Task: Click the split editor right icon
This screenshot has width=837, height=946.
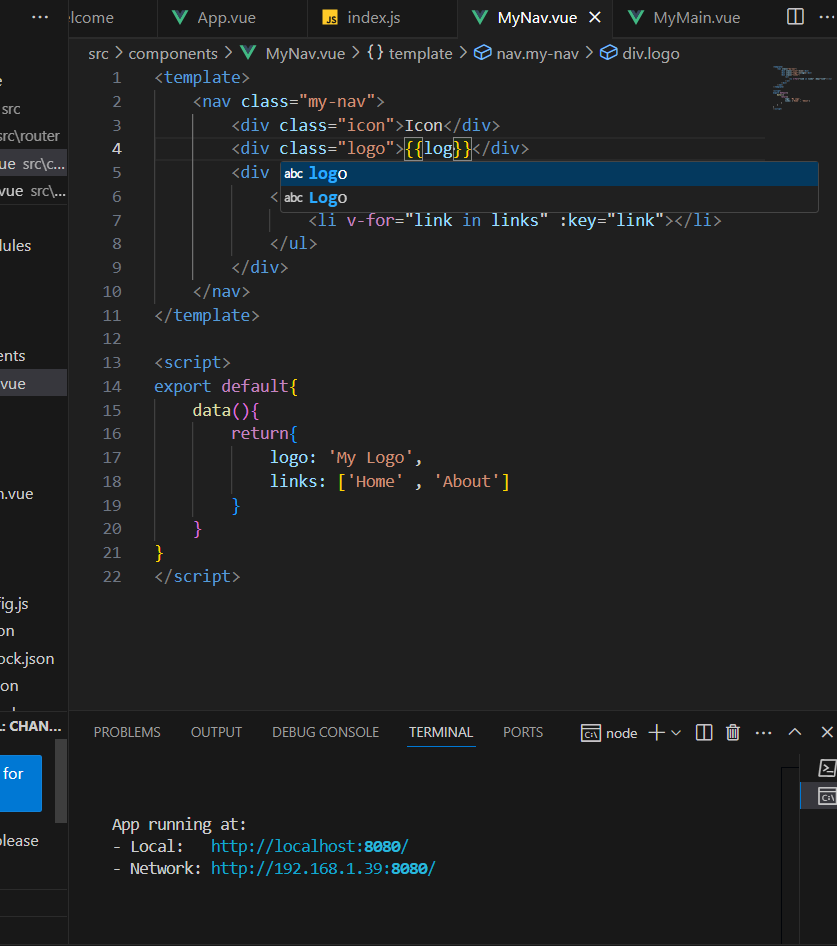Action: pyautogui.click(x=795, y=17)
